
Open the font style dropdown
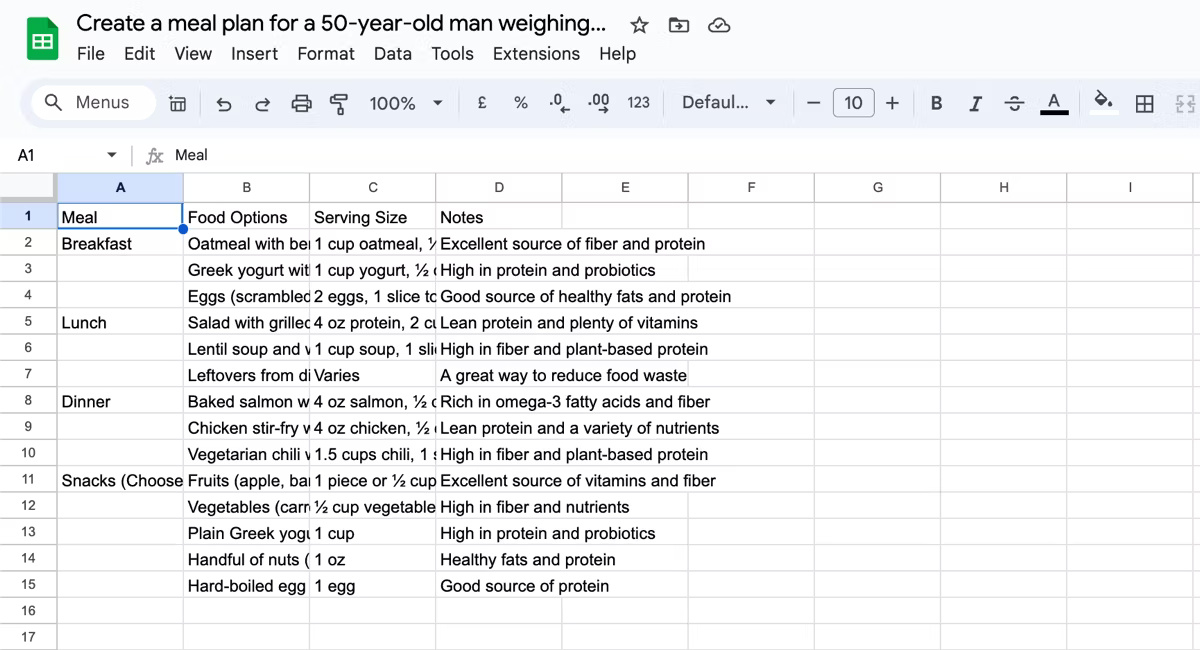(728, 102)
